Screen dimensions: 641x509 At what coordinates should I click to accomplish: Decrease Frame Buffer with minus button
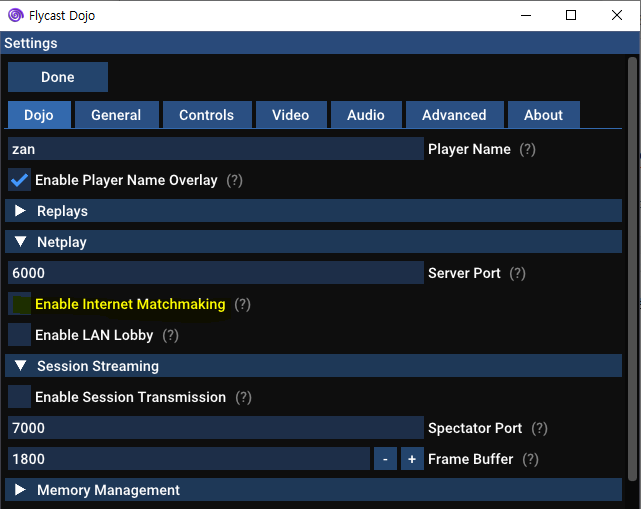385,459
